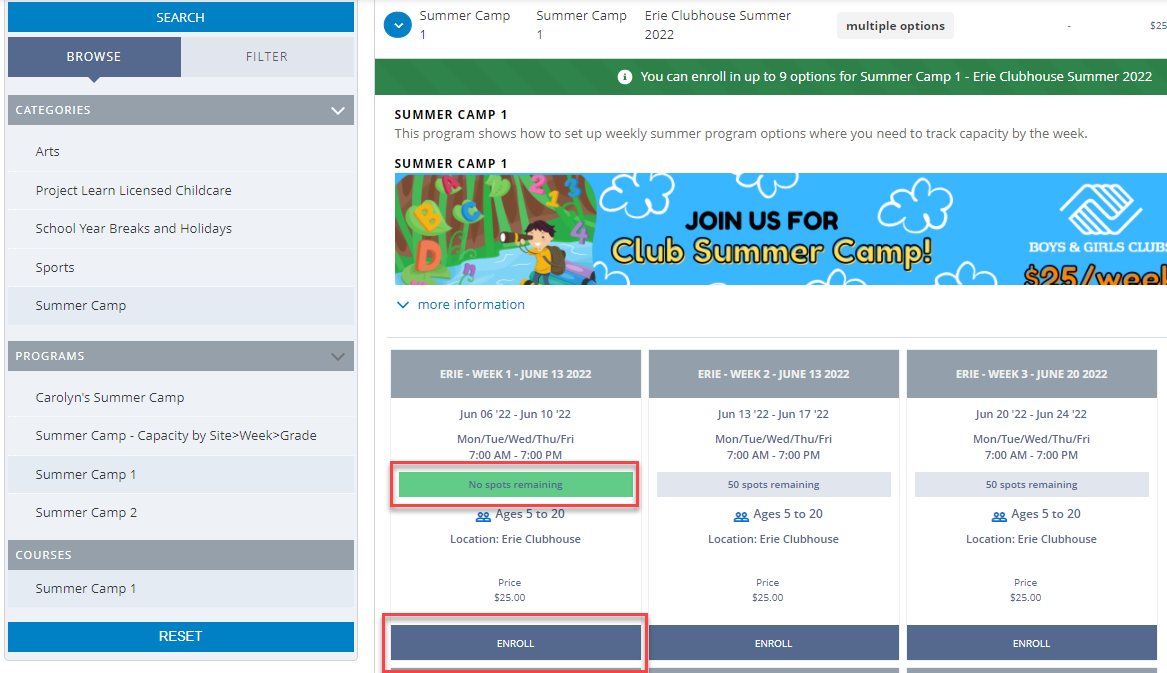Select the 50 spots remaining badge for Week 2
This screenshot has height=673, width=1167.
[773, 484]
